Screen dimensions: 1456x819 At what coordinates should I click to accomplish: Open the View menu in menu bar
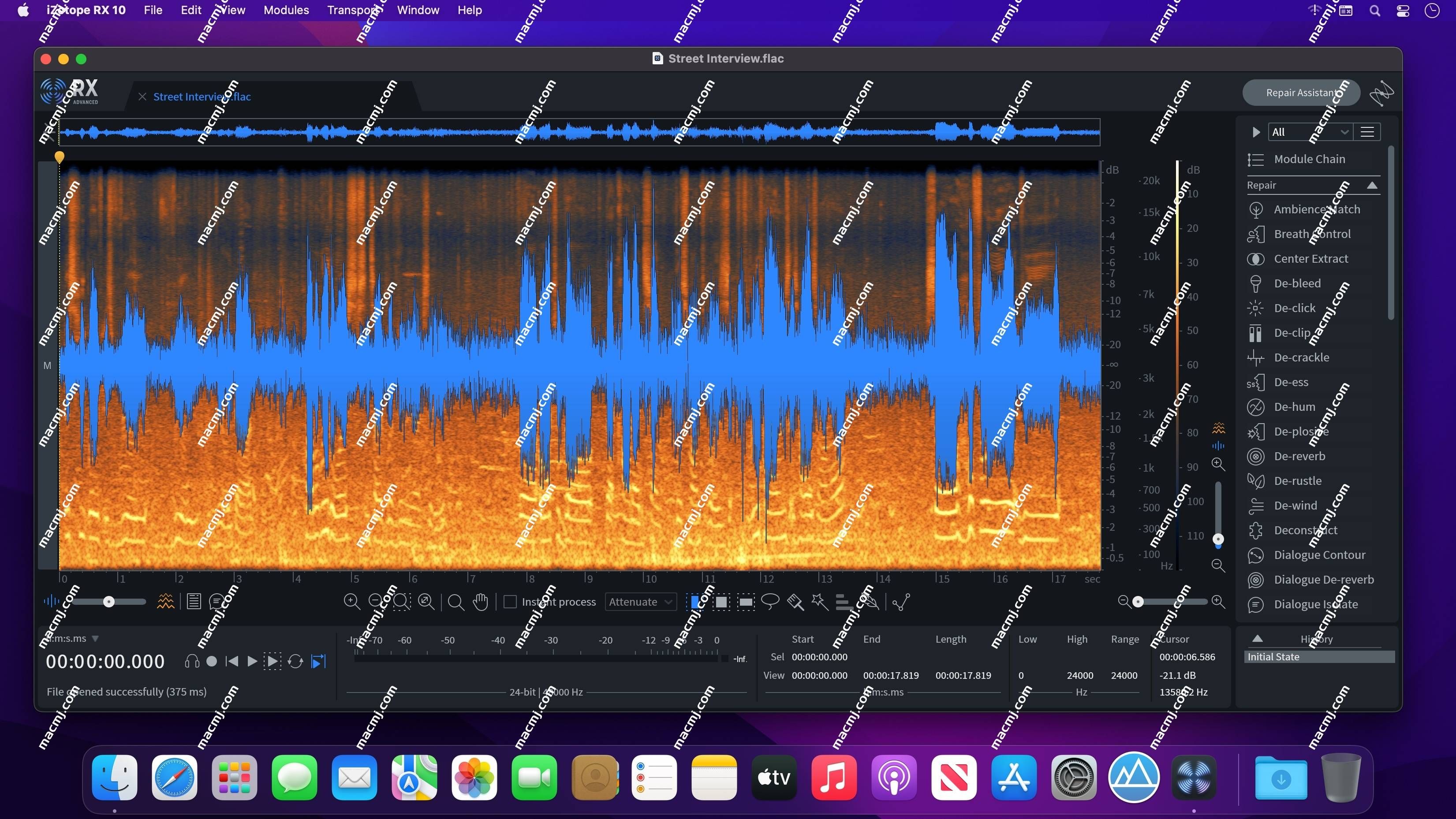[229, 10]
